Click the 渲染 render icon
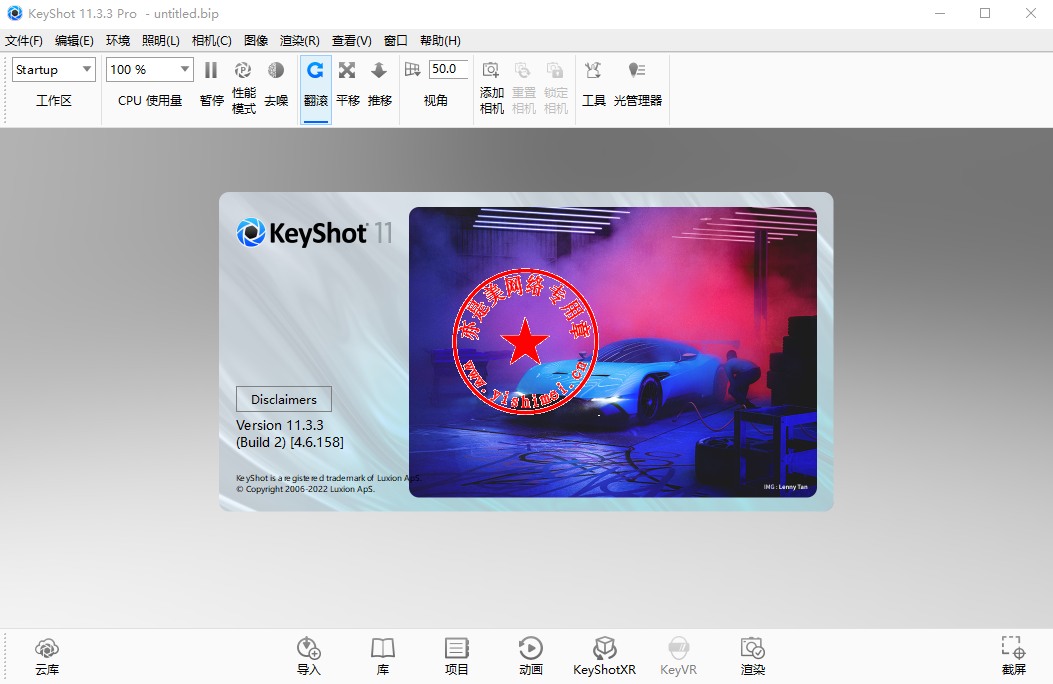This screenshot has width=1053, height=684. tap(753, 656)
